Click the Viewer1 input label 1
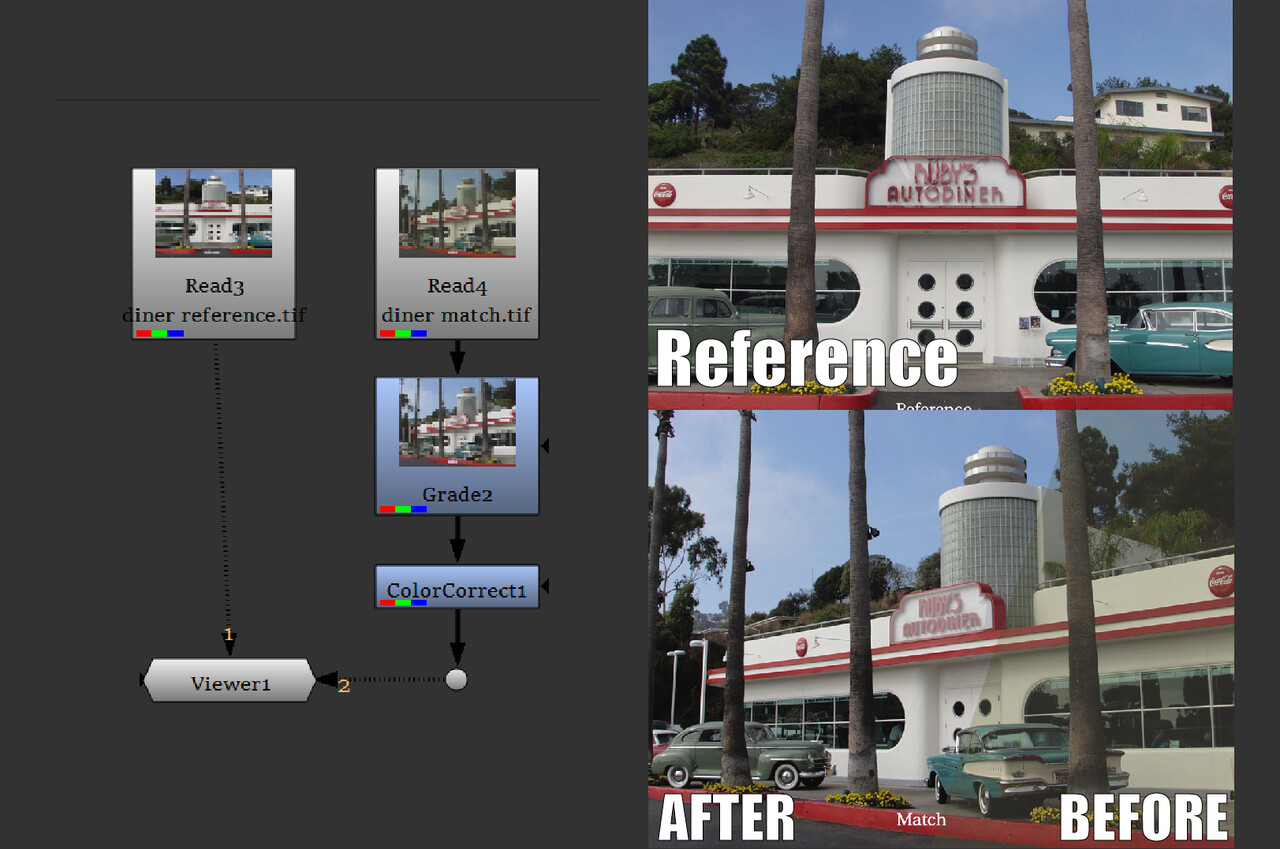 (228, 634)
